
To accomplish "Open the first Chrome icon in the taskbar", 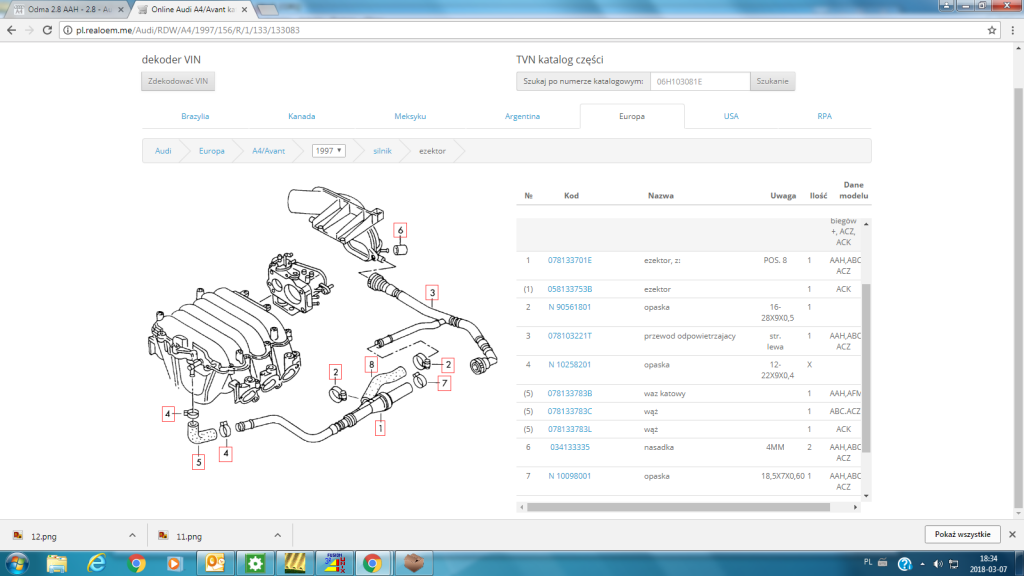I will tap(136, 563).
